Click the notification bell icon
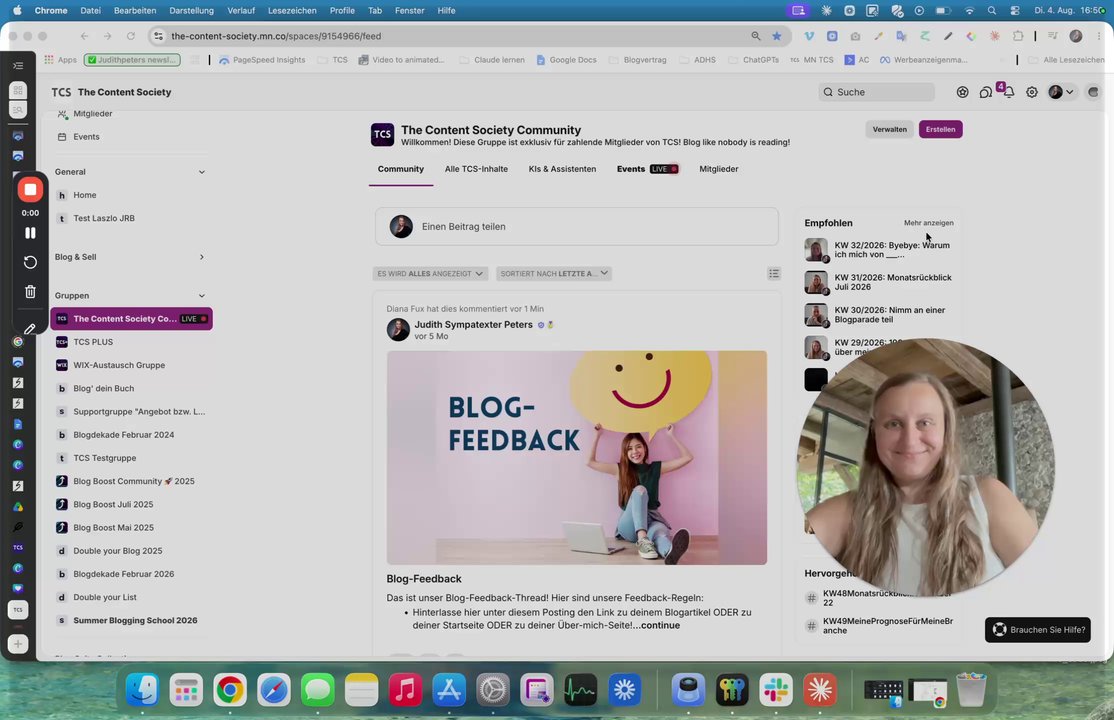The image size is (1114, 720). click(1009, 92)
